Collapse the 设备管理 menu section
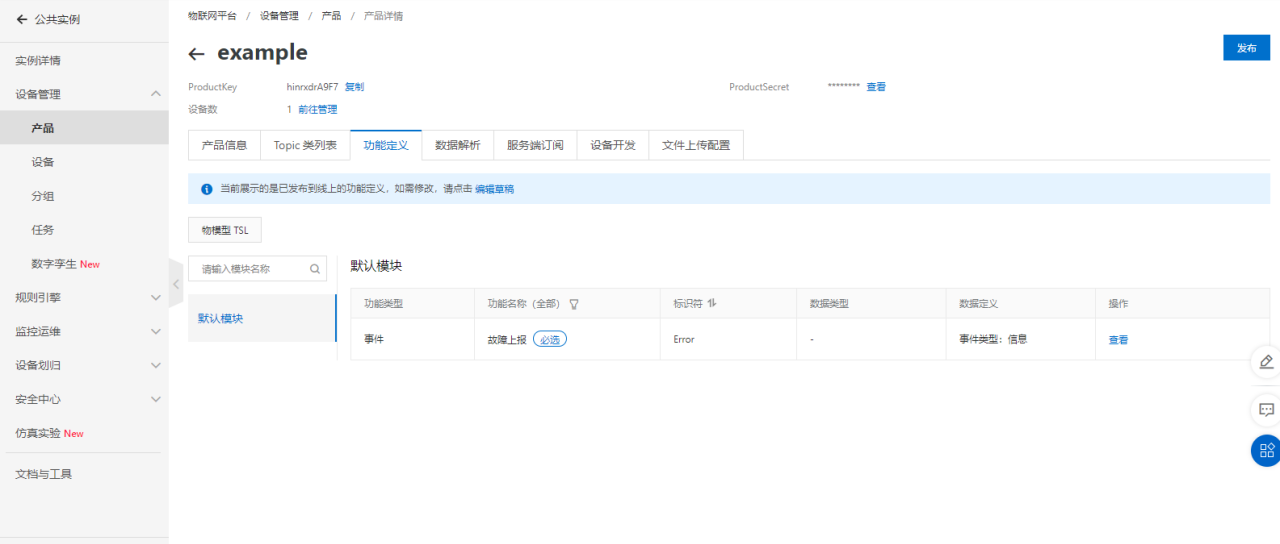 pyautogui.click(x=155, y=94)
